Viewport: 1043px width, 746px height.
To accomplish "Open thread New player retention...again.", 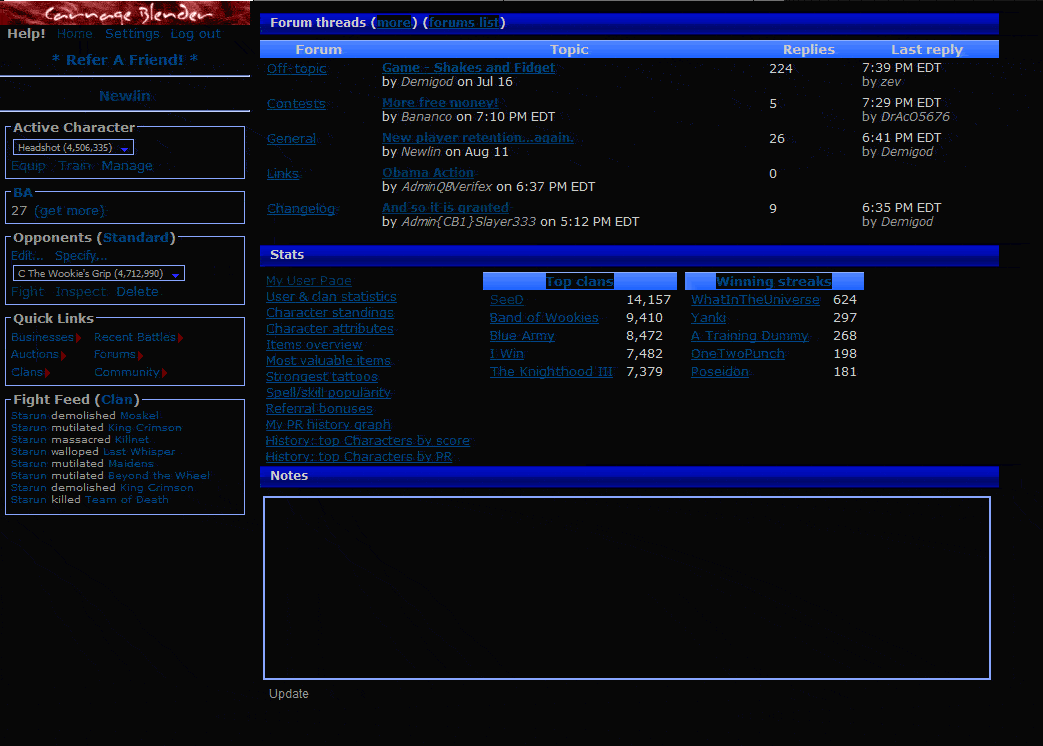I will click(478, 138).
